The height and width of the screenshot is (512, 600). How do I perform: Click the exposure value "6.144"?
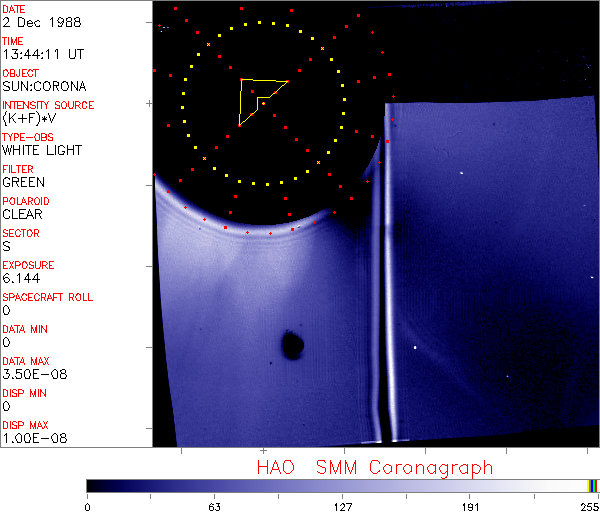coord(21,278)
